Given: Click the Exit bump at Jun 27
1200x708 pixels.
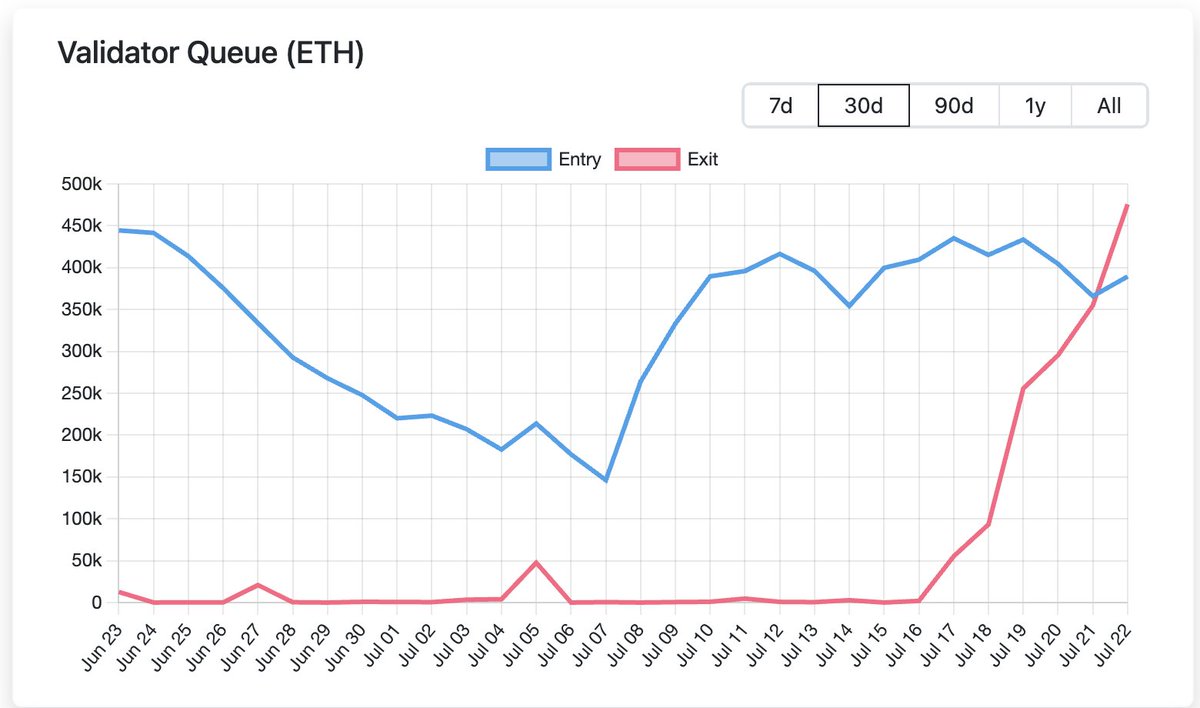Looking at the screenshot, I should 258,585.
